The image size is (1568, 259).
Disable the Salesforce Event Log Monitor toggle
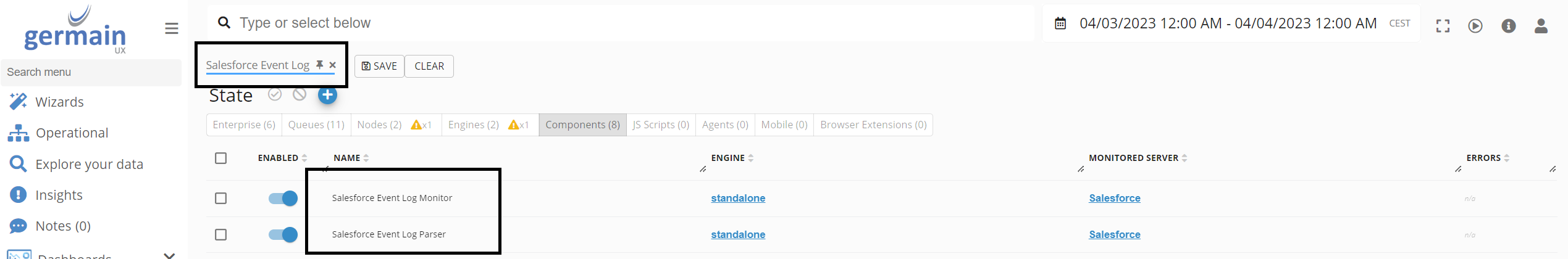(283, 199)
